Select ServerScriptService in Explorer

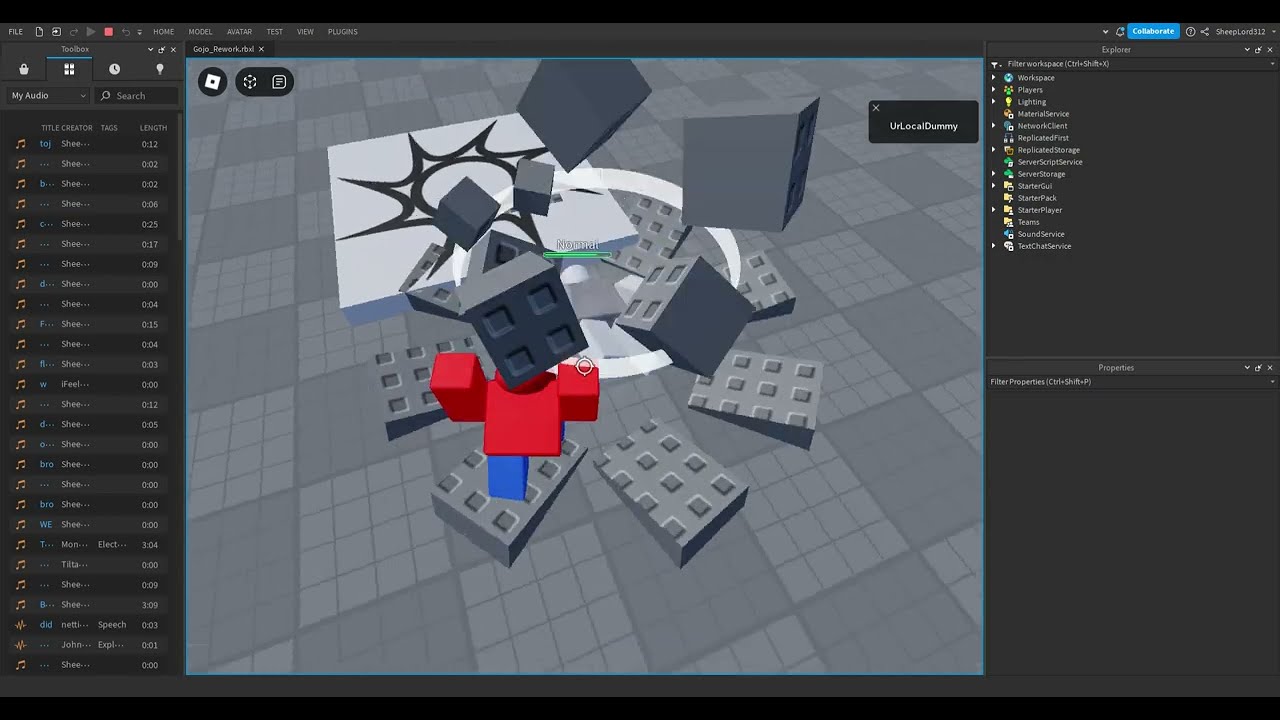pos(1050,162)
